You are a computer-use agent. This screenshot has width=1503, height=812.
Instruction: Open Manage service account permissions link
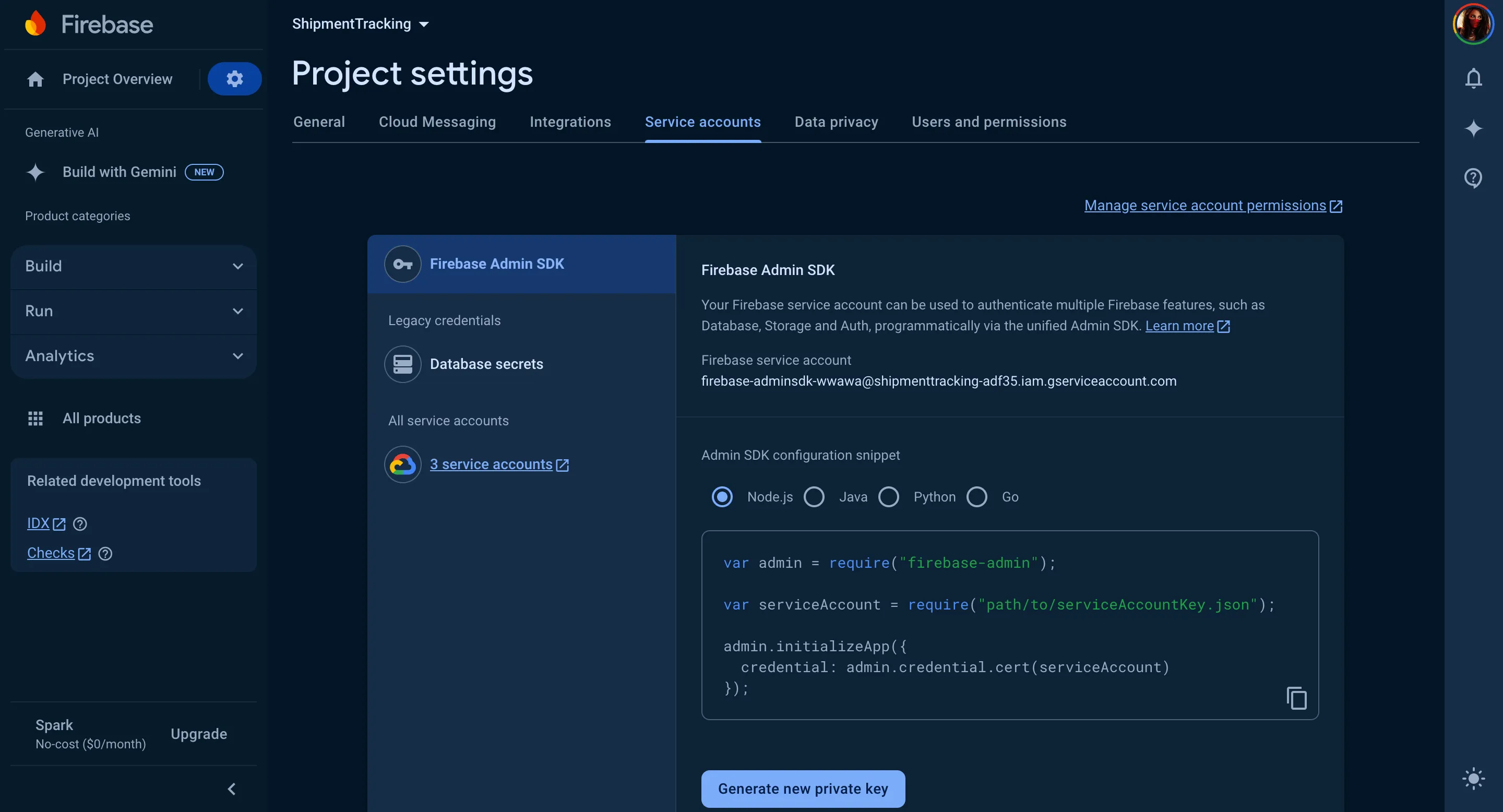[1213, 205]
